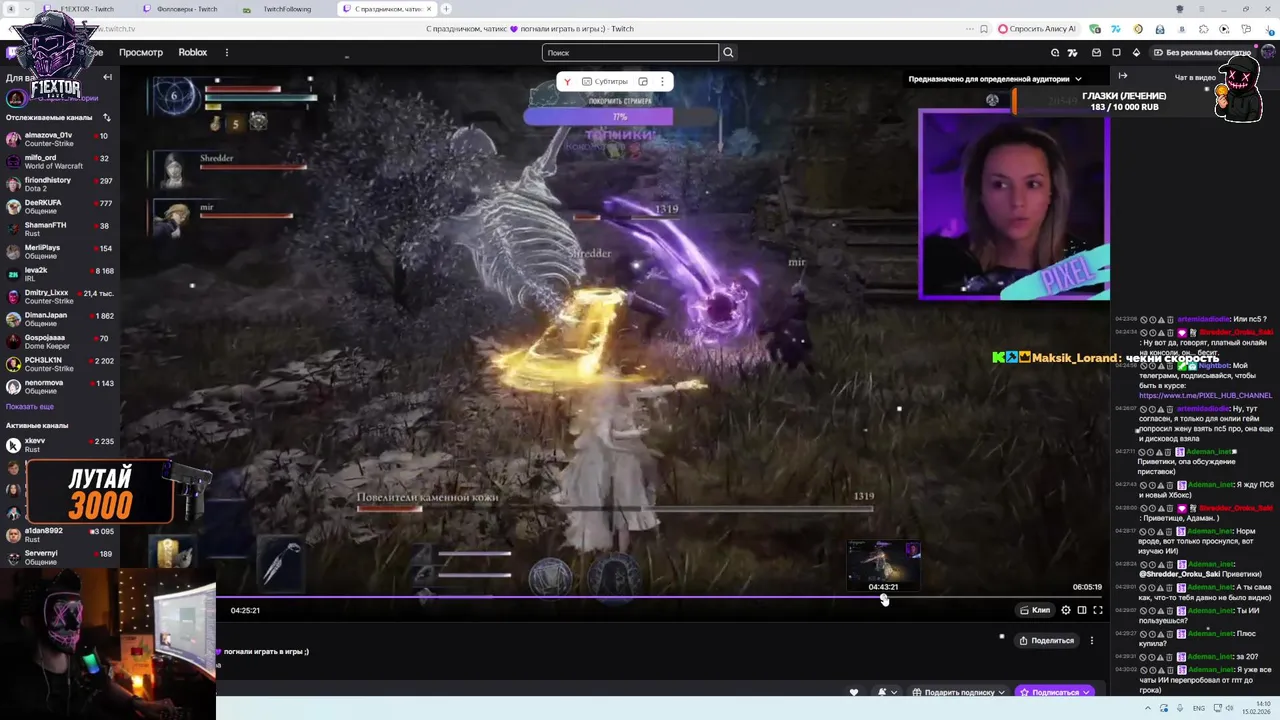Screen dimensions: 1280x720
Task: Click Поделиться share button
Action: tap(1046, 640)
